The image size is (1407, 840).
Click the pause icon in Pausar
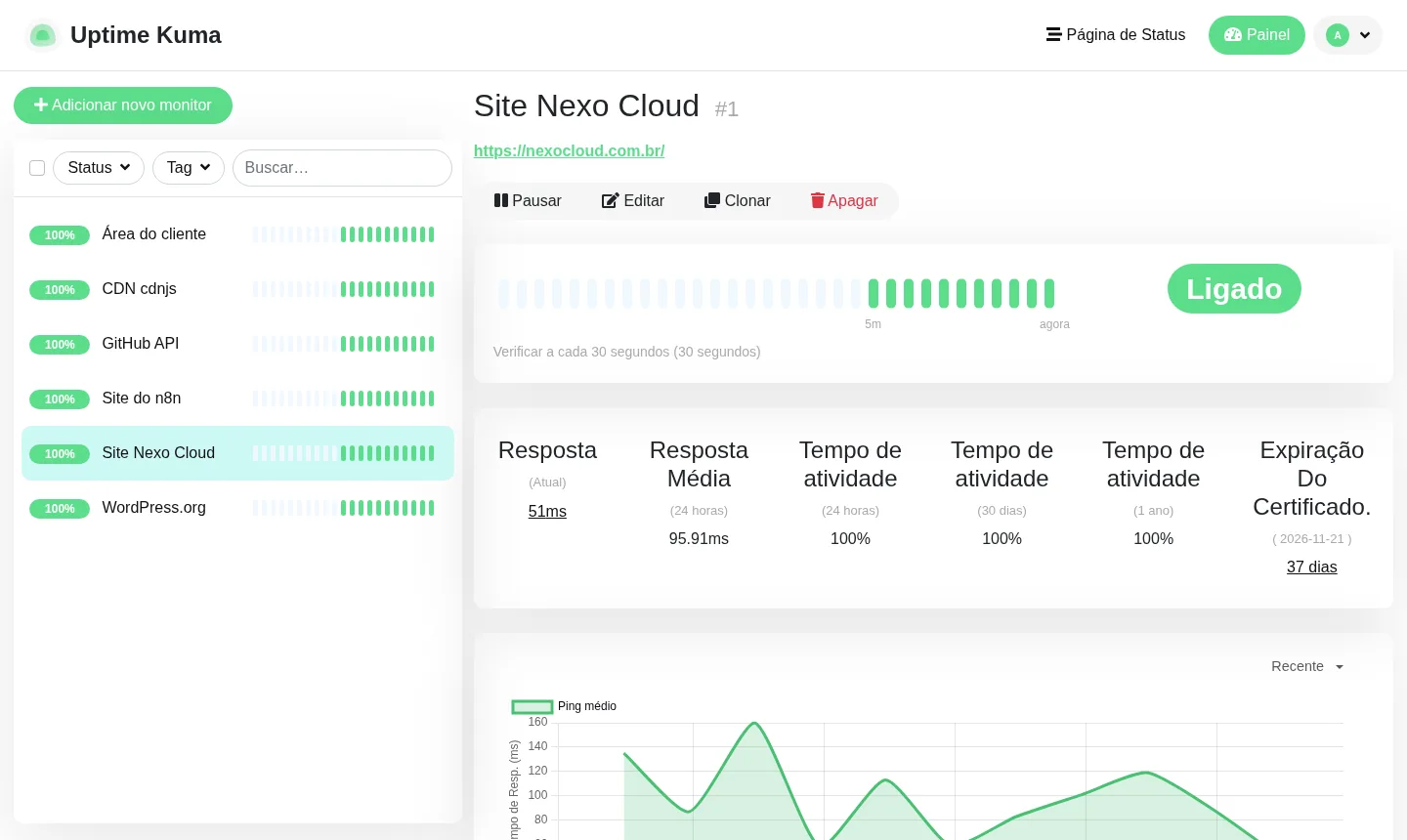(x=501, y=200)
